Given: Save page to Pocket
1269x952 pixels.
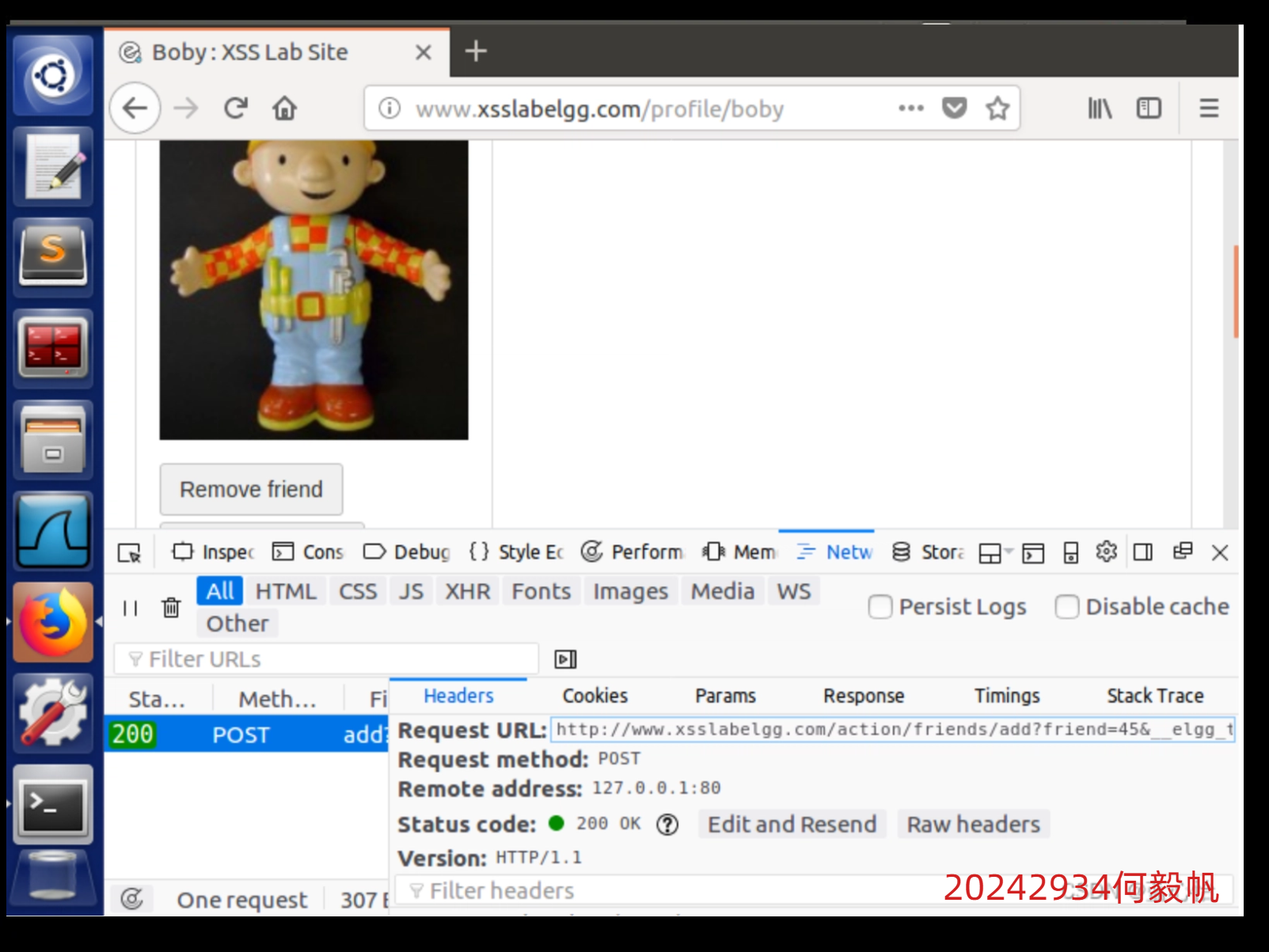Looking at the screenshot, I should pos(955,108).
